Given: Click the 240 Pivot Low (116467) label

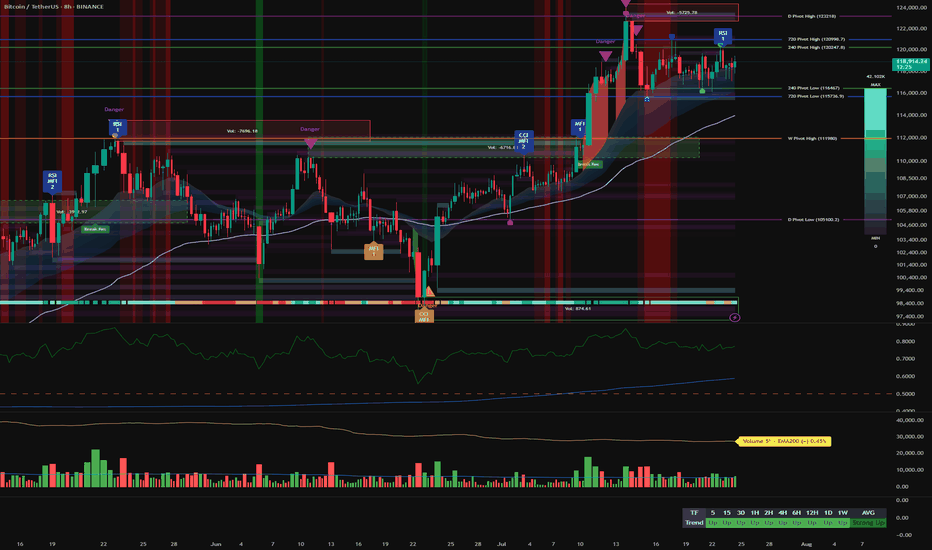Looking at the screenshot, I should point(814,88).
